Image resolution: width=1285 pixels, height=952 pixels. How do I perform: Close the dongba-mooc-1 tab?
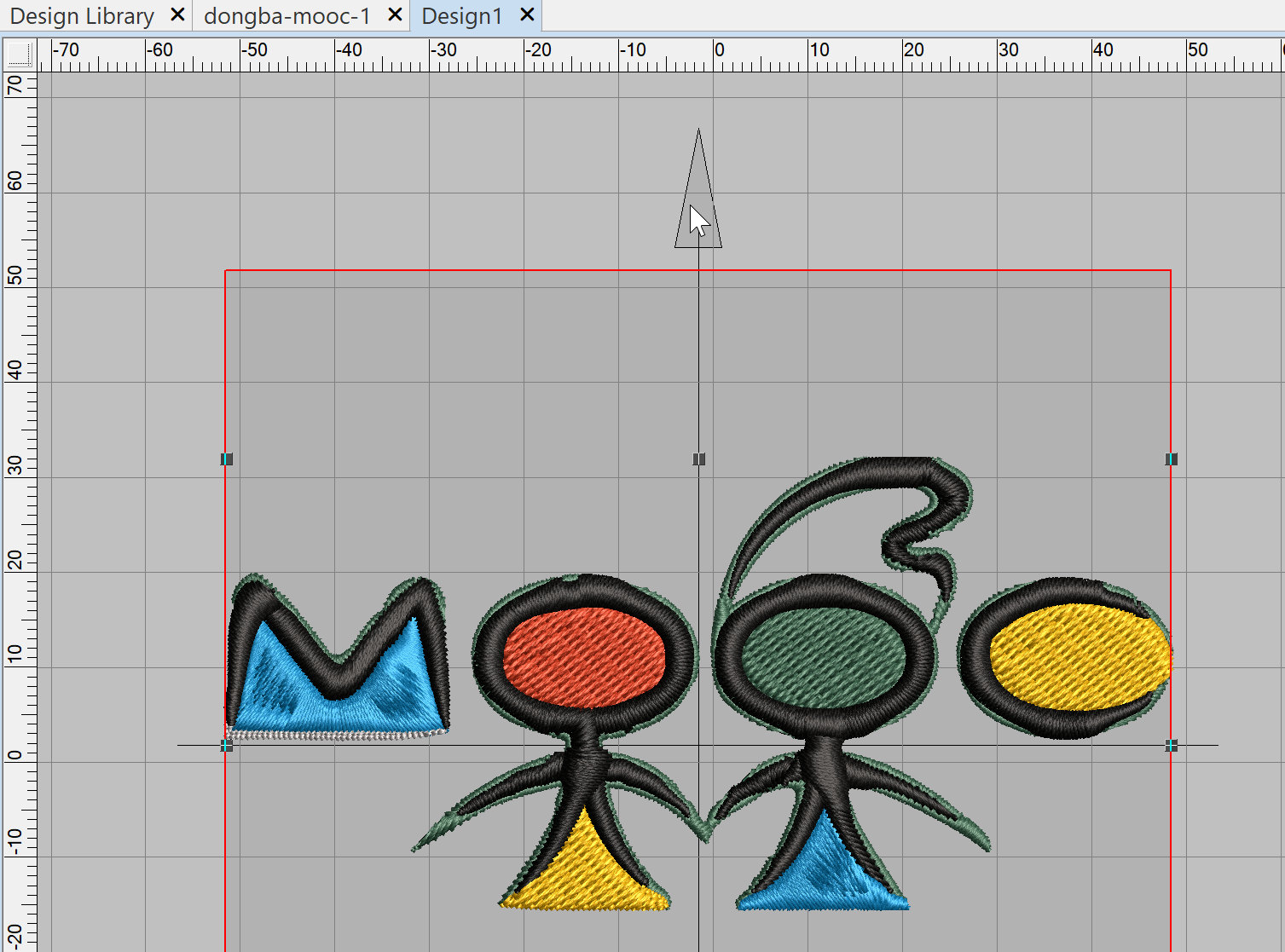click(395, 14)
